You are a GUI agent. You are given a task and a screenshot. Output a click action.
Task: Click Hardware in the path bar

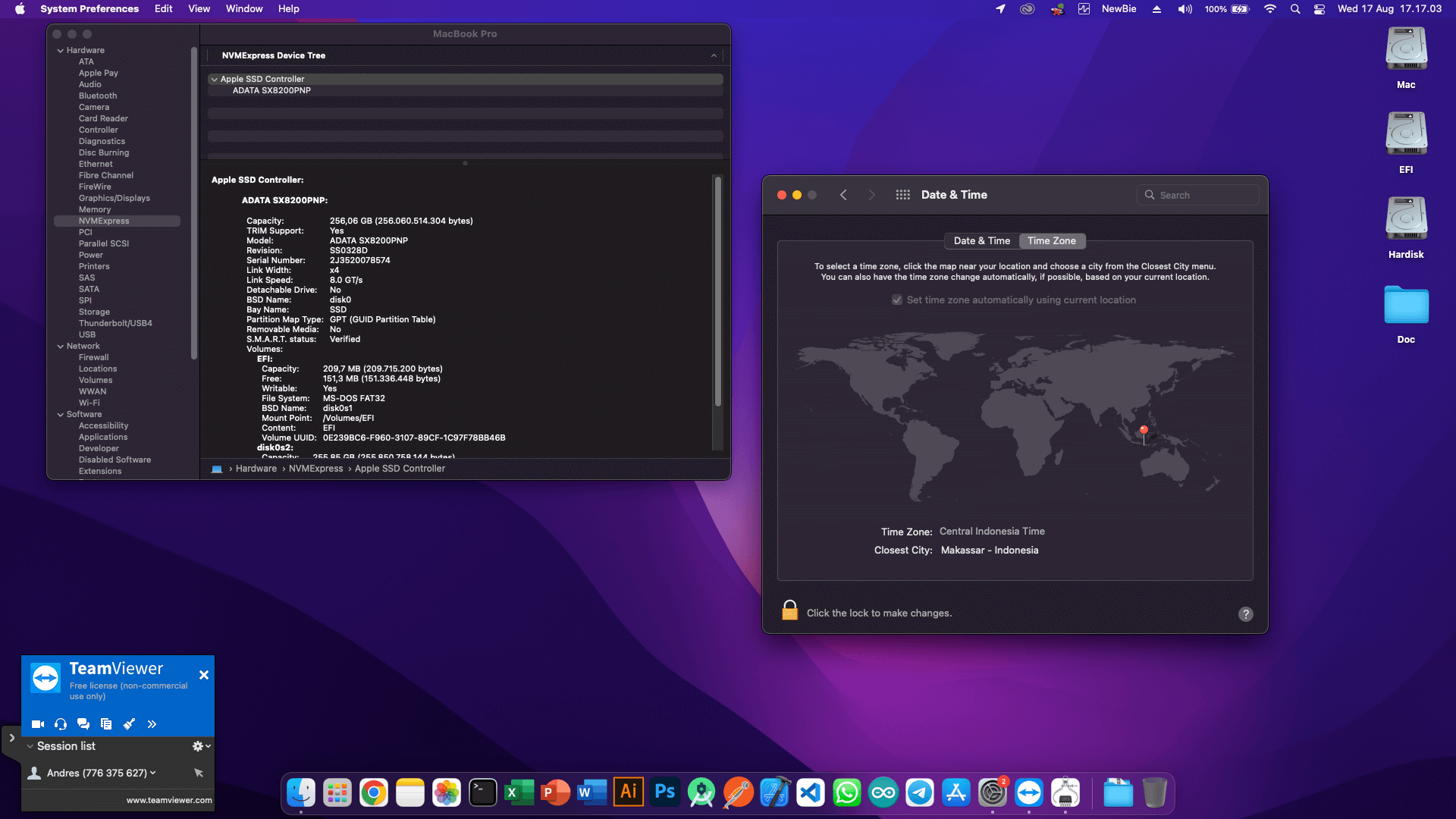tap(256, 469)
